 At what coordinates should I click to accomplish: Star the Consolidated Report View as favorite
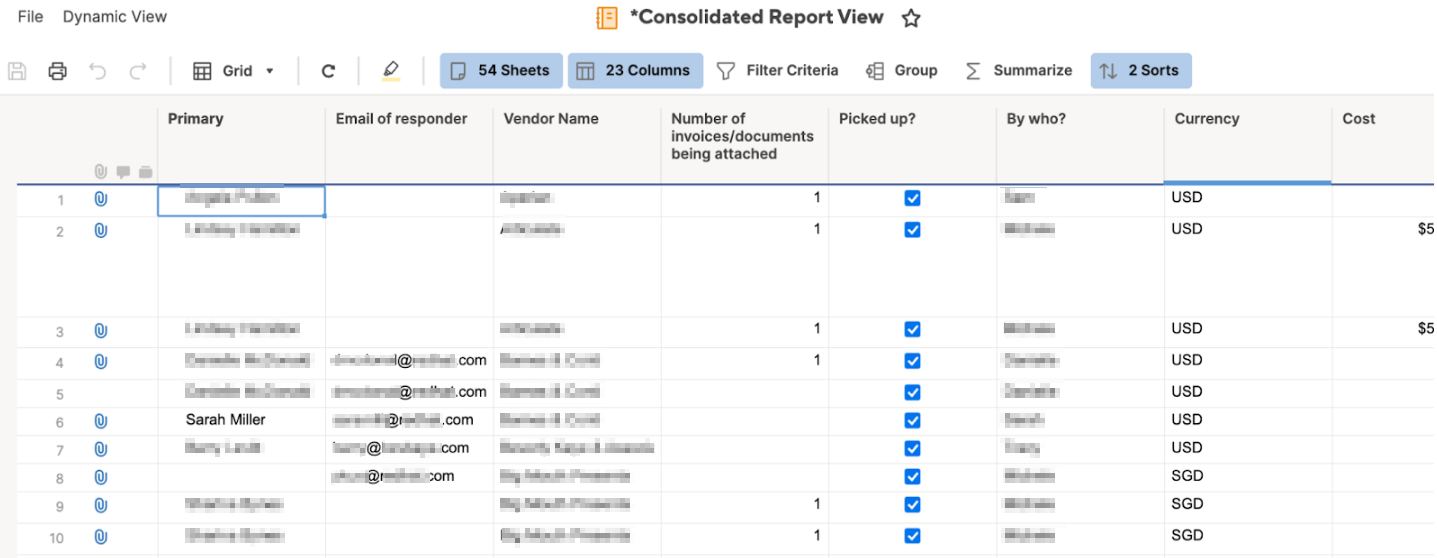[x=911, y=18]
